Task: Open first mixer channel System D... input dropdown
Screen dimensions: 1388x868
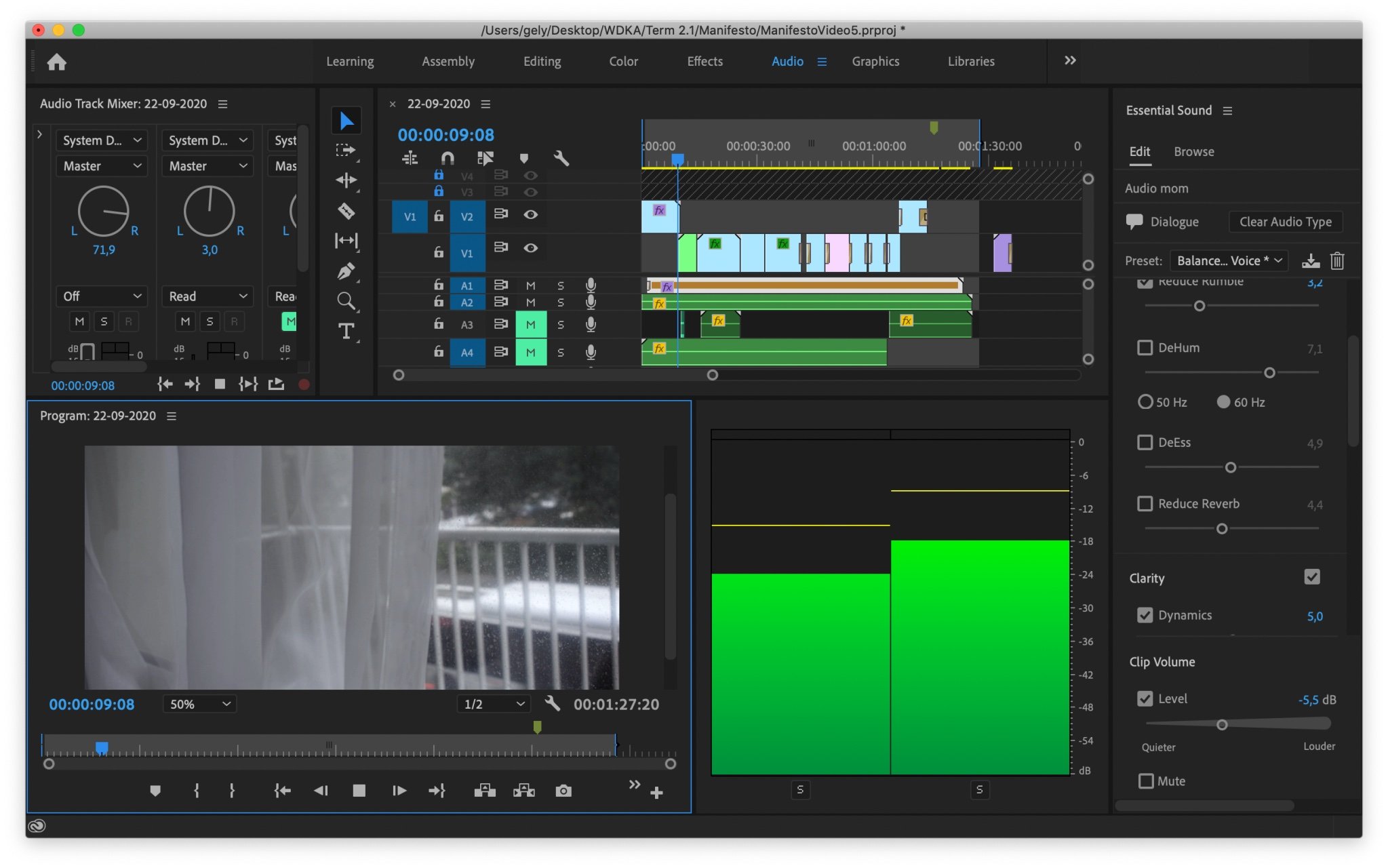Action: pos(102,140)
